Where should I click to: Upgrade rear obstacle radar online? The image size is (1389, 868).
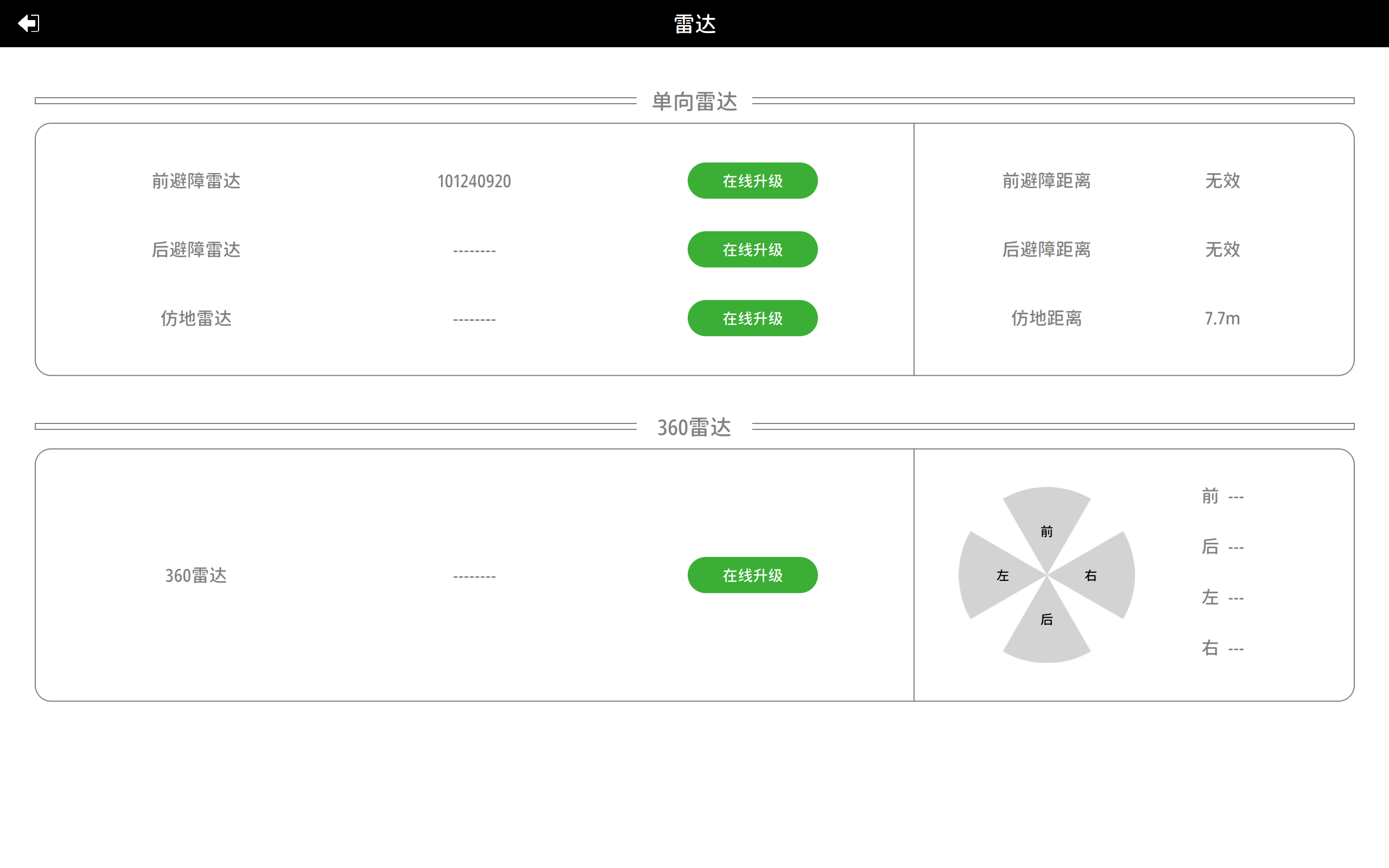(752, 250)
